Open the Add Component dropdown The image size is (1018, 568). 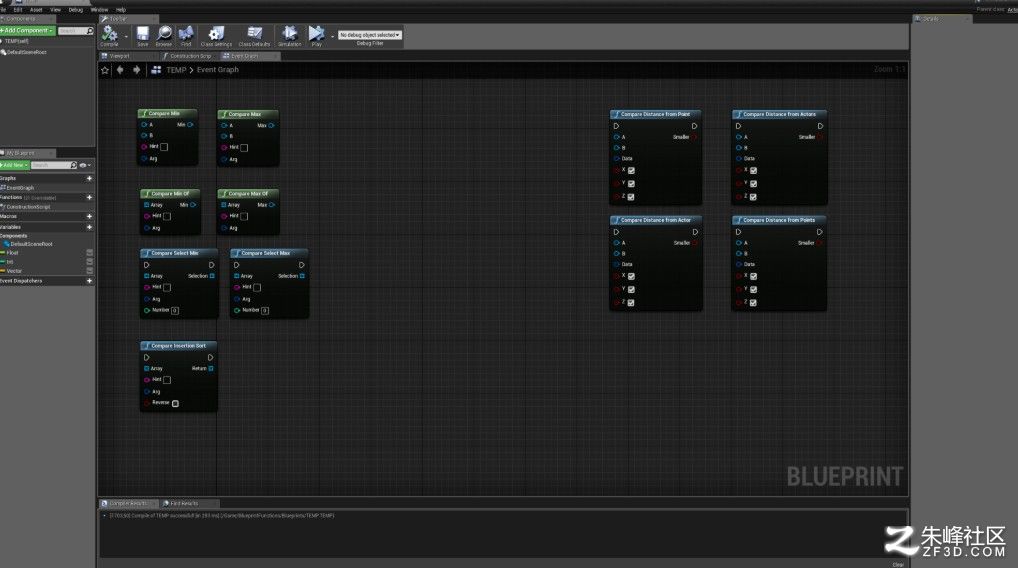coord(27,31)
